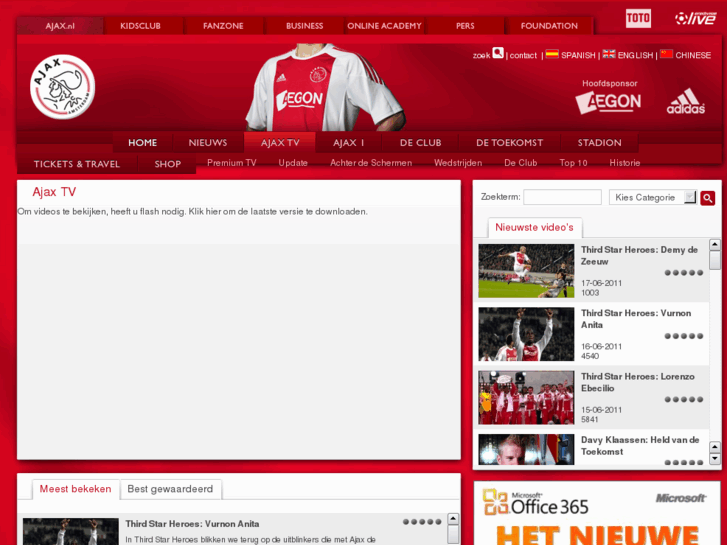Open NIEUWS in main navigation
Image resolution: width=727 pixels, height=545 pixels.
(208, 142)
